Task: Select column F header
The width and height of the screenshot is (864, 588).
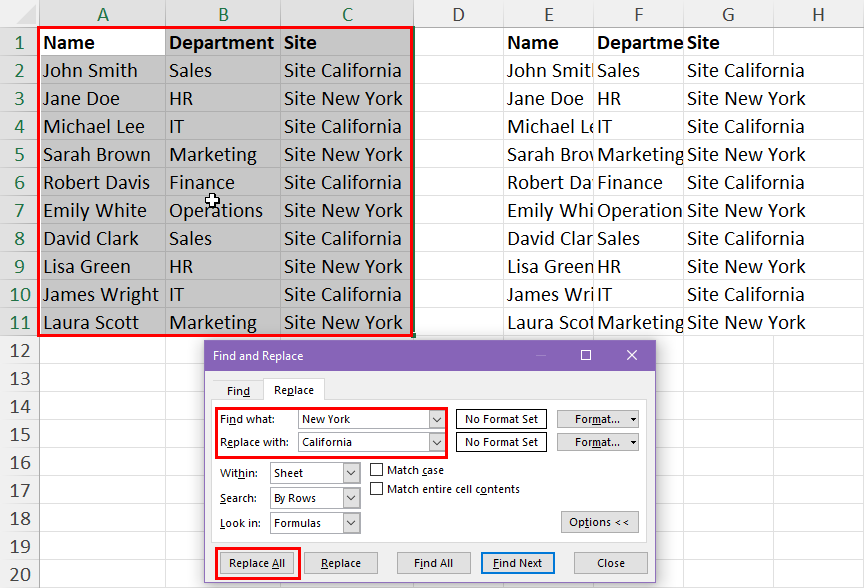Action: click(x=639, y=14)
